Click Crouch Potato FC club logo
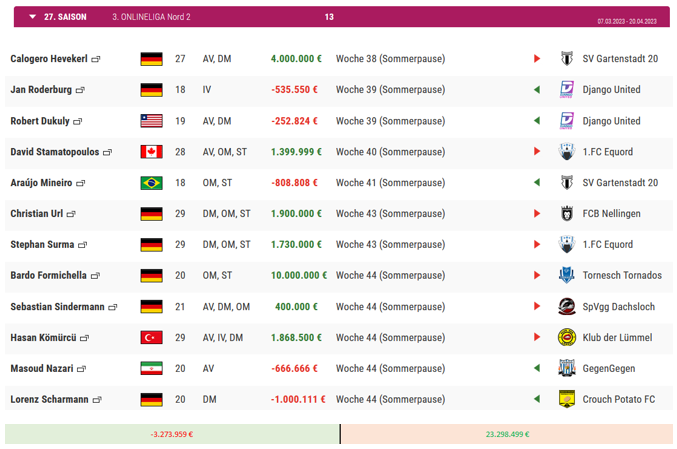 click(566, 399)
